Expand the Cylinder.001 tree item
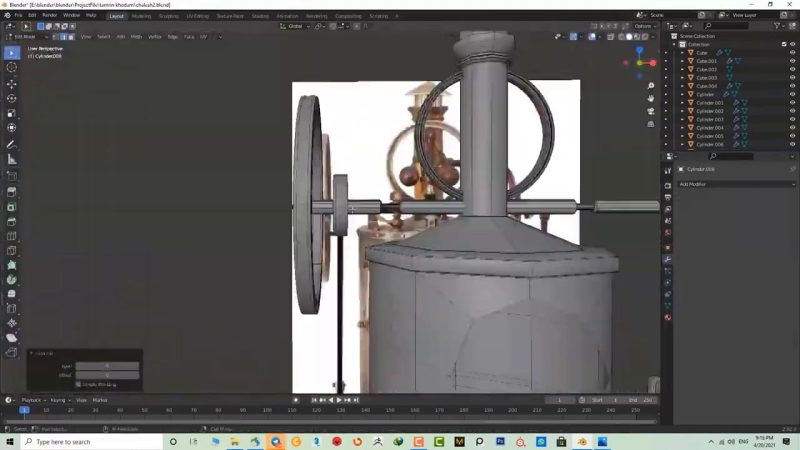 [x=683, y=103]
